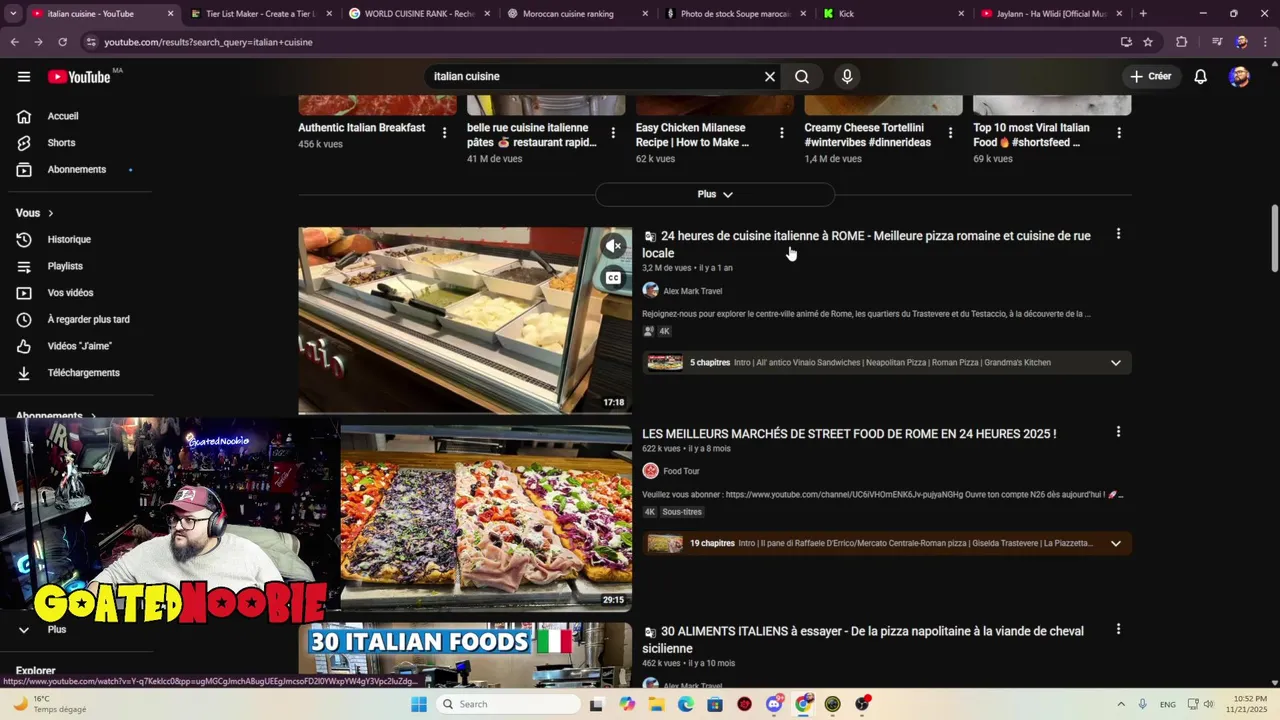The height and width of the screenshot is (720, 1280).
Task: Bookmark this page with the star
Action: tap(1148, 42)
